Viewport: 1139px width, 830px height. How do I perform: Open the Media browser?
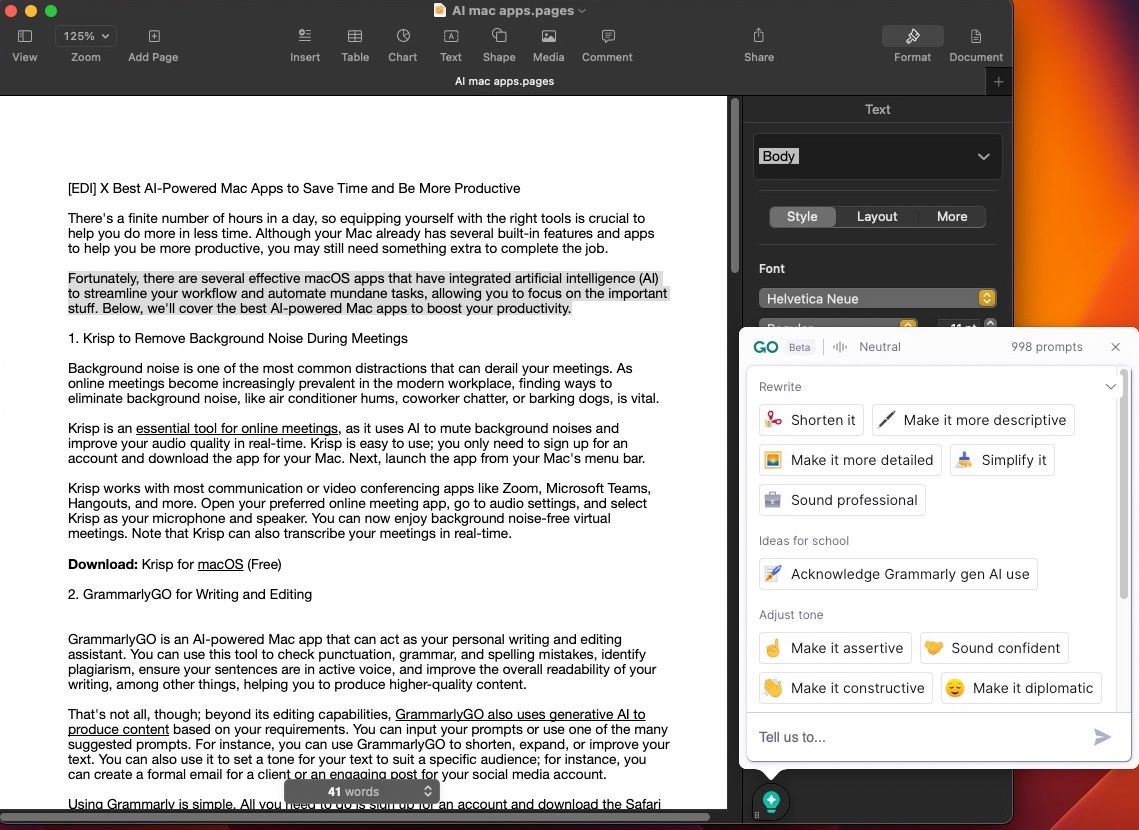pos(548,44)
